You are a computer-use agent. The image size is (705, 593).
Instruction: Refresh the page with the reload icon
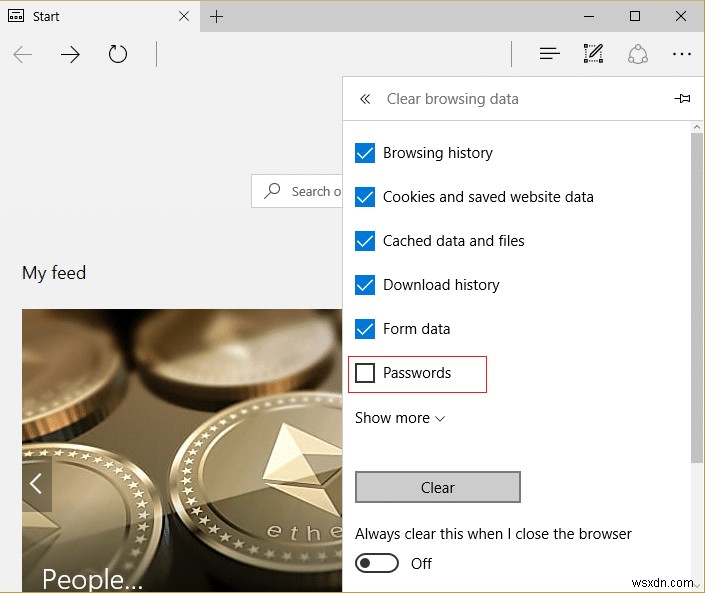pos(118,54)
